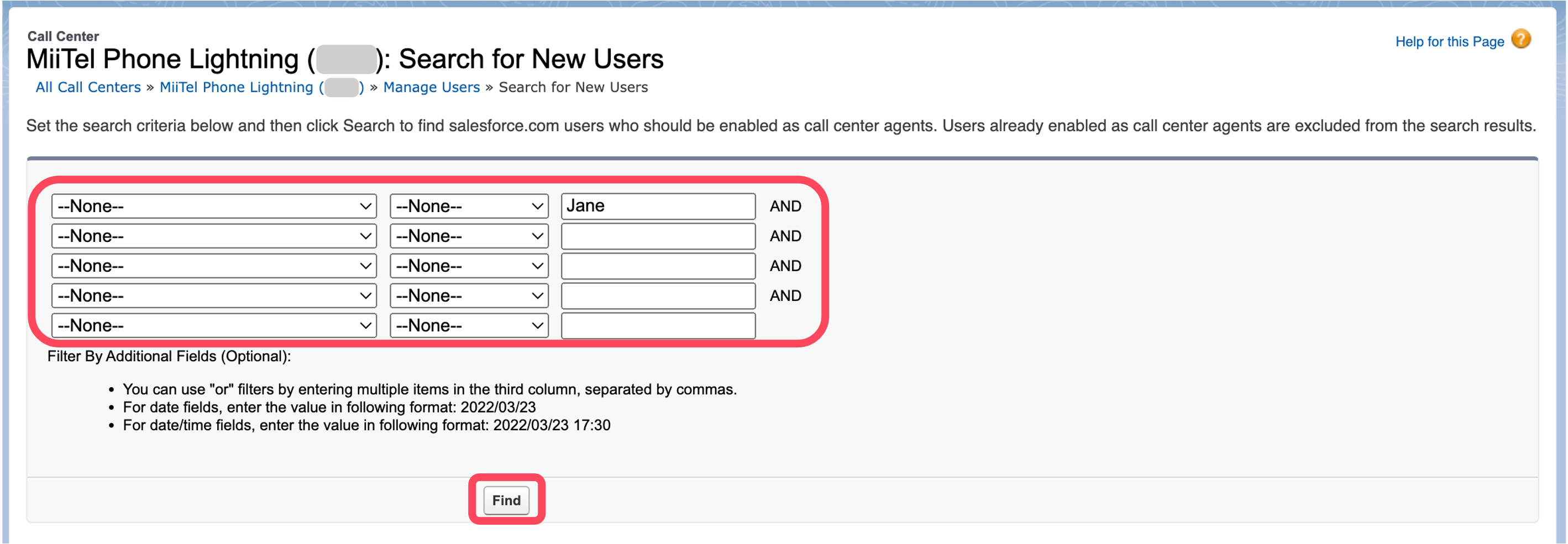Open fifth row field dropdown
The width and height of the screenshot is (1568, 544).
(x=214, y=325)
